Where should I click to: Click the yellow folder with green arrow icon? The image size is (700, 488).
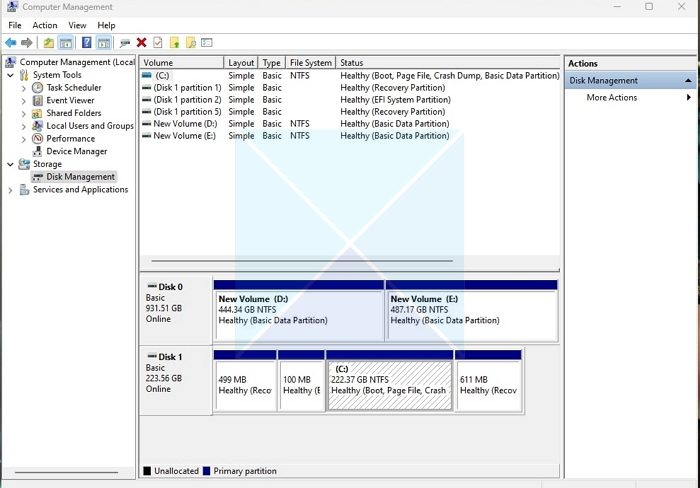point(175,43)
